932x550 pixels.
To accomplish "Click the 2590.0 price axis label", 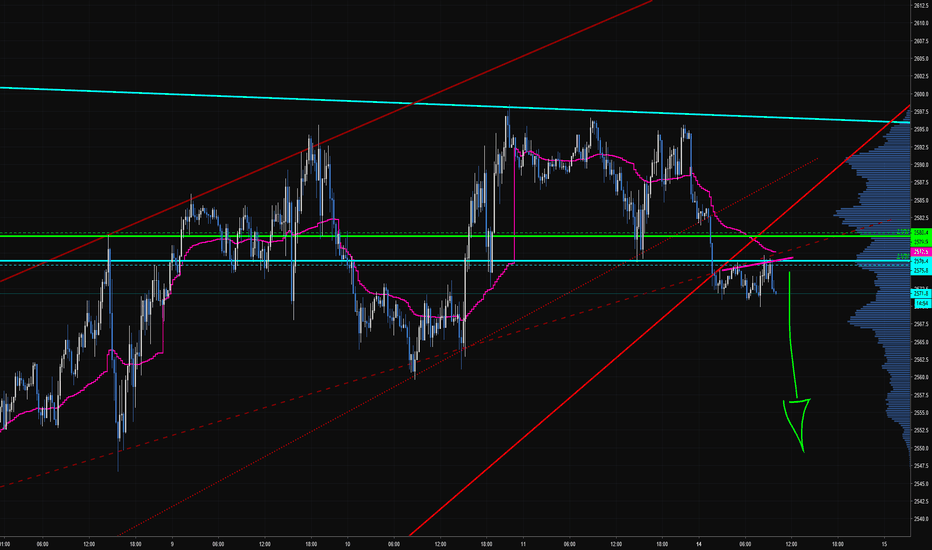I will coord(921,165).
